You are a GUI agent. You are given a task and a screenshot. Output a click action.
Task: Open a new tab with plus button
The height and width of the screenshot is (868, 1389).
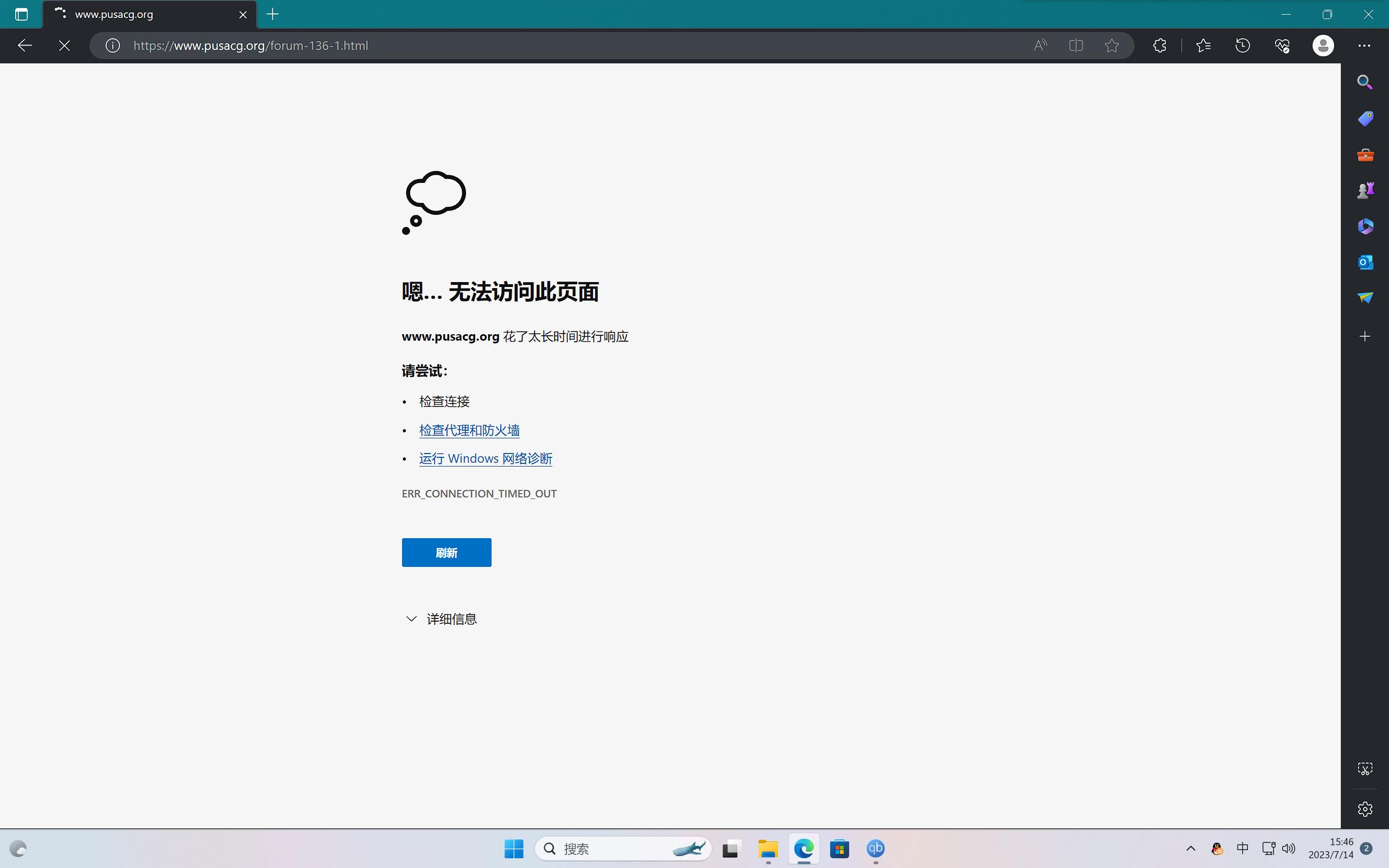272,14
